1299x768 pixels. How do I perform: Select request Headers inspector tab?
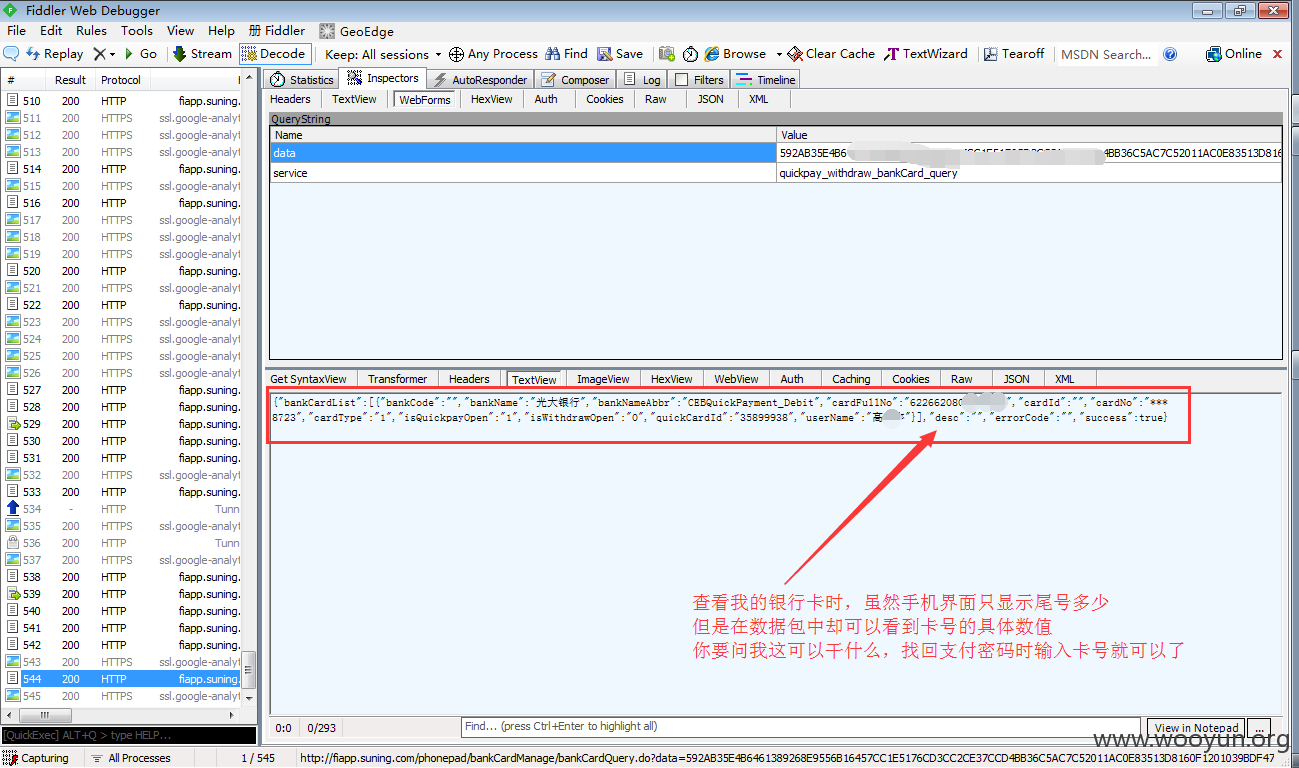coord(290,99)
